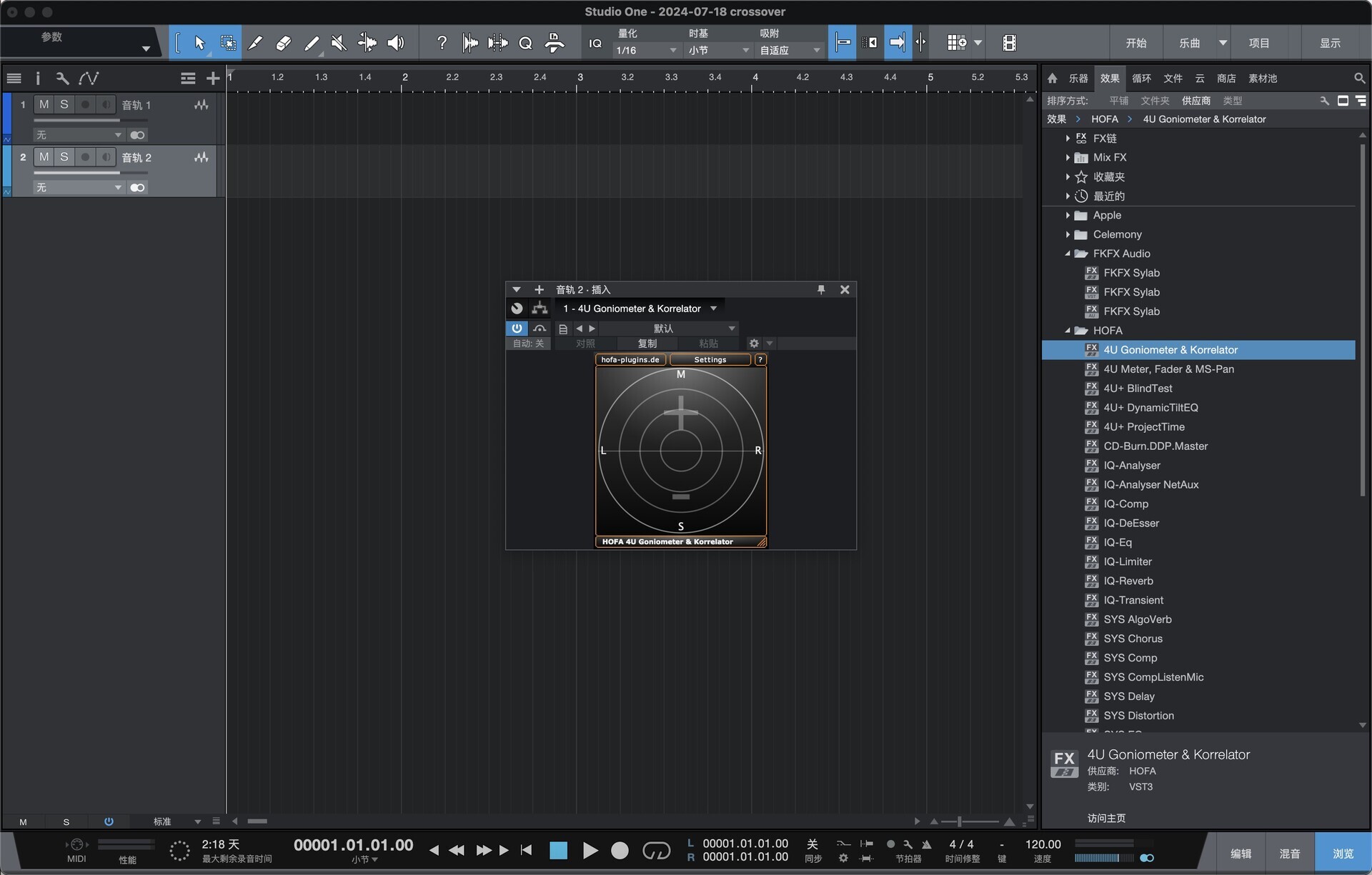The width and height of the screenshot is (1372, 875).
Task: Select IQ-Limiter in effects list
Action: [x=1127, y=561]
